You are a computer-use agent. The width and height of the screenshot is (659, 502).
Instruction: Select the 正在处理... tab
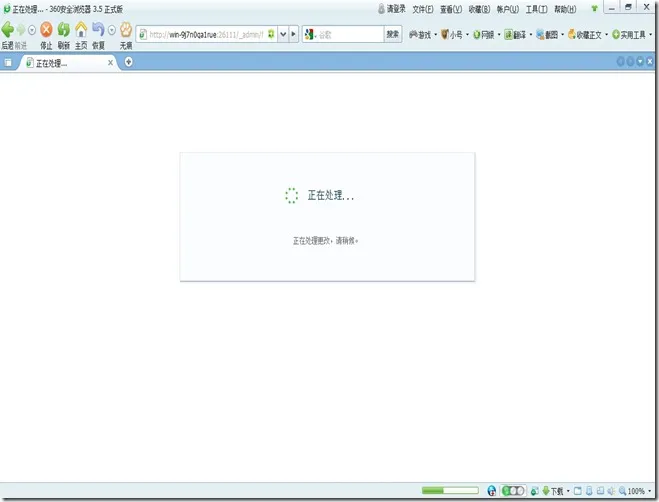click(x=65, y=63)
